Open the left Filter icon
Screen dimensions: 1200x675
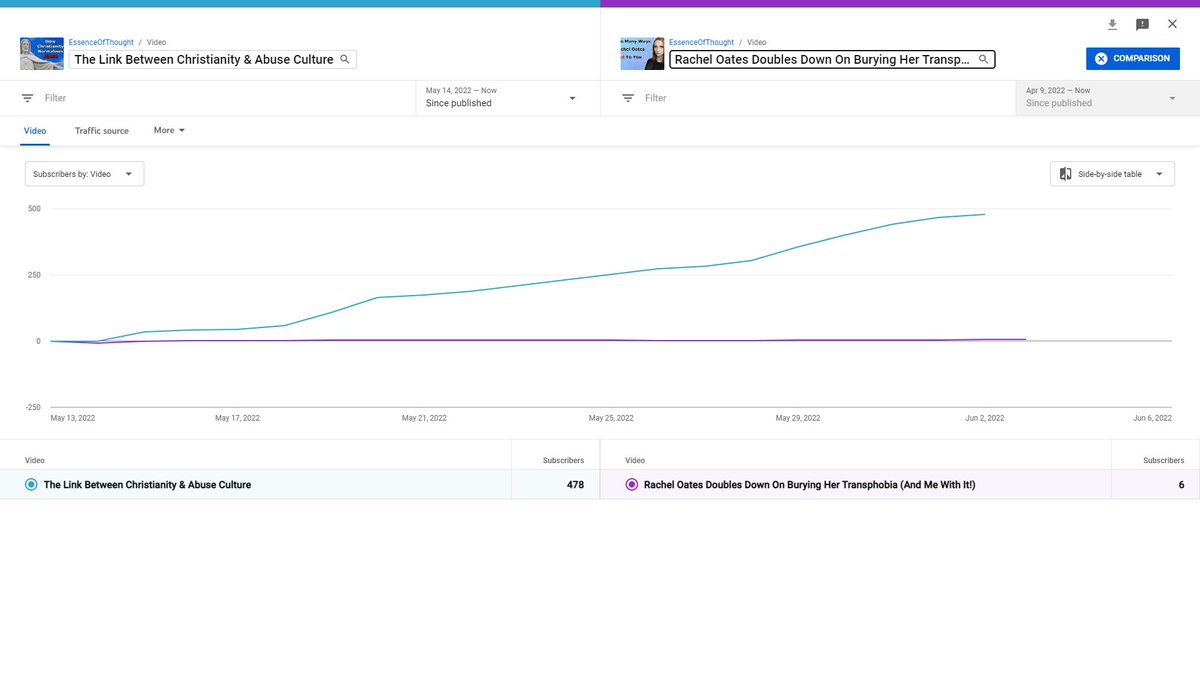tap(28, 98)
